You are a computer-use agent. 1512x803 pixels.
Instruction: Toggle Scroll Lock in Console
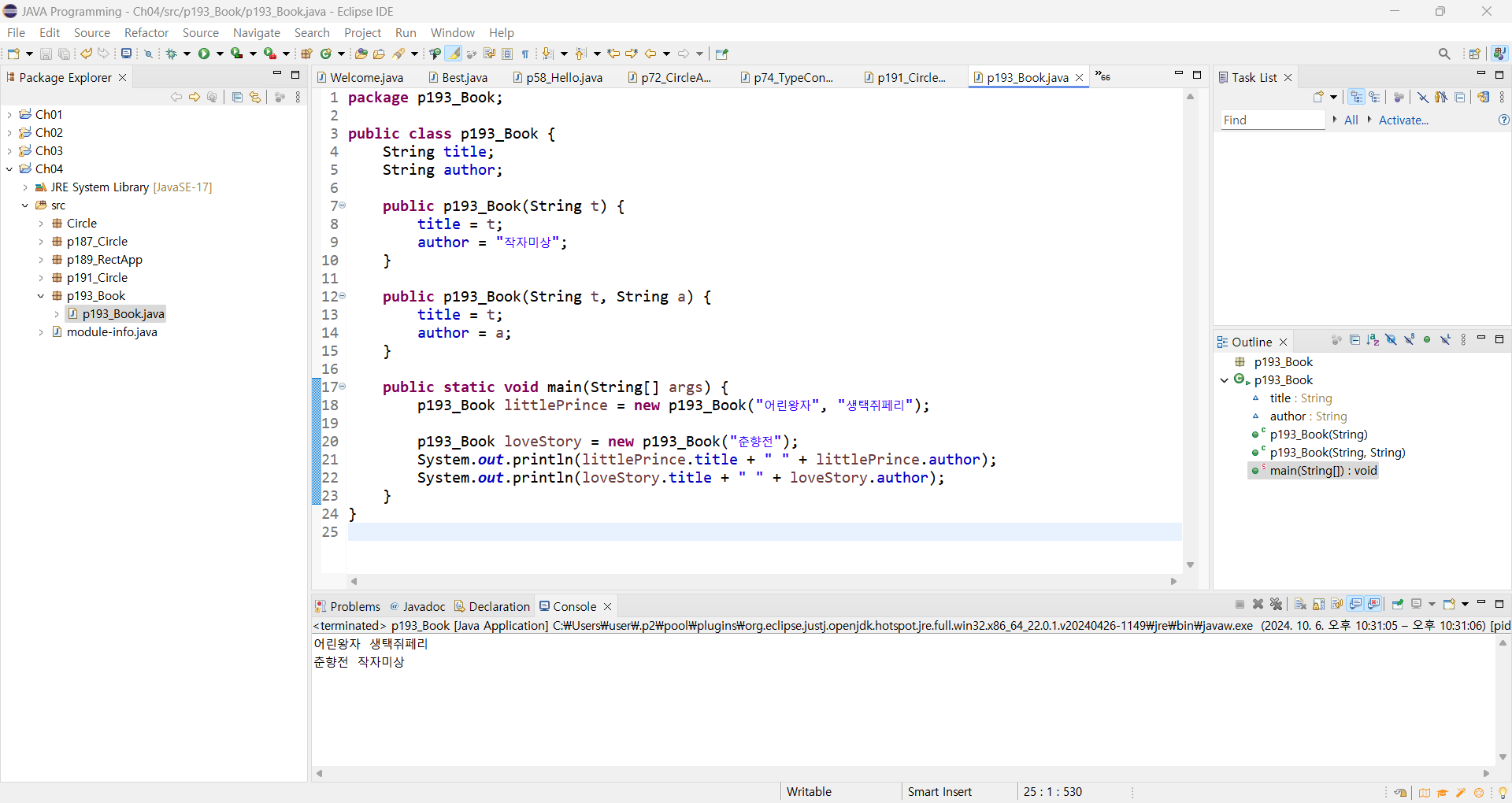pyautogui.click(x=1318, y=604)
